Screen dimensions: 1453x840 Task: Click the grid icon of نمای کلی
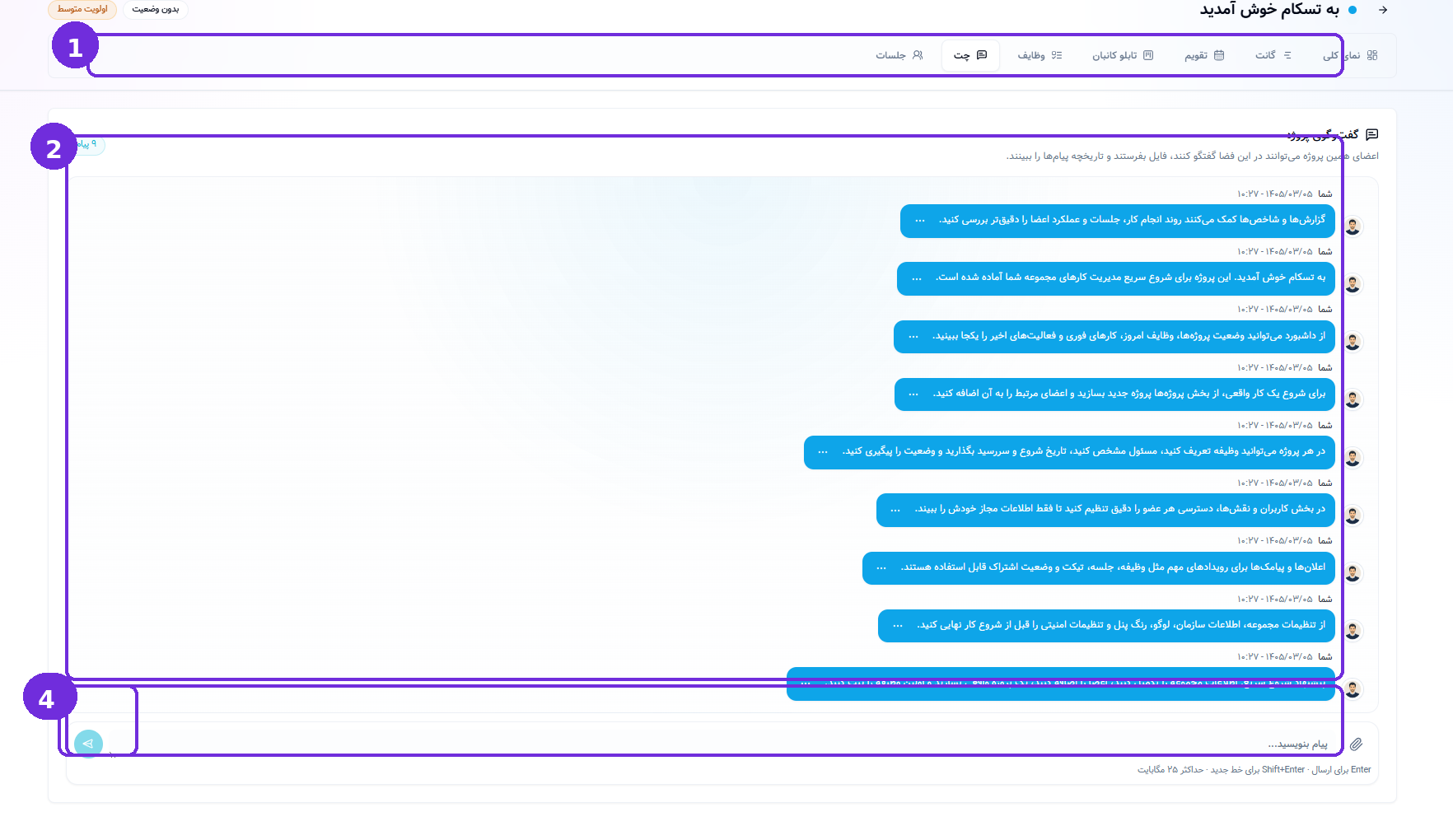(1372, 55)
